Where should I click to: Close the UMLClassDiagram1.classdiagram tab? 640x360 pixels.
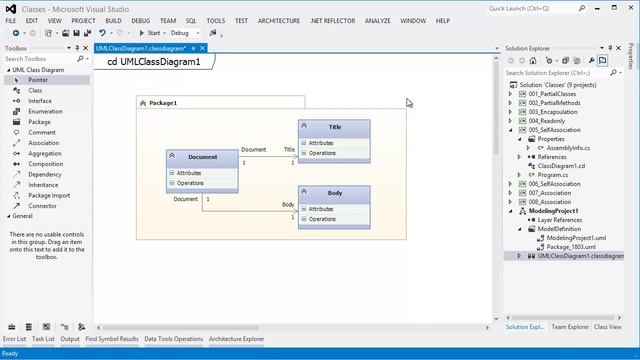coord(202,48)
